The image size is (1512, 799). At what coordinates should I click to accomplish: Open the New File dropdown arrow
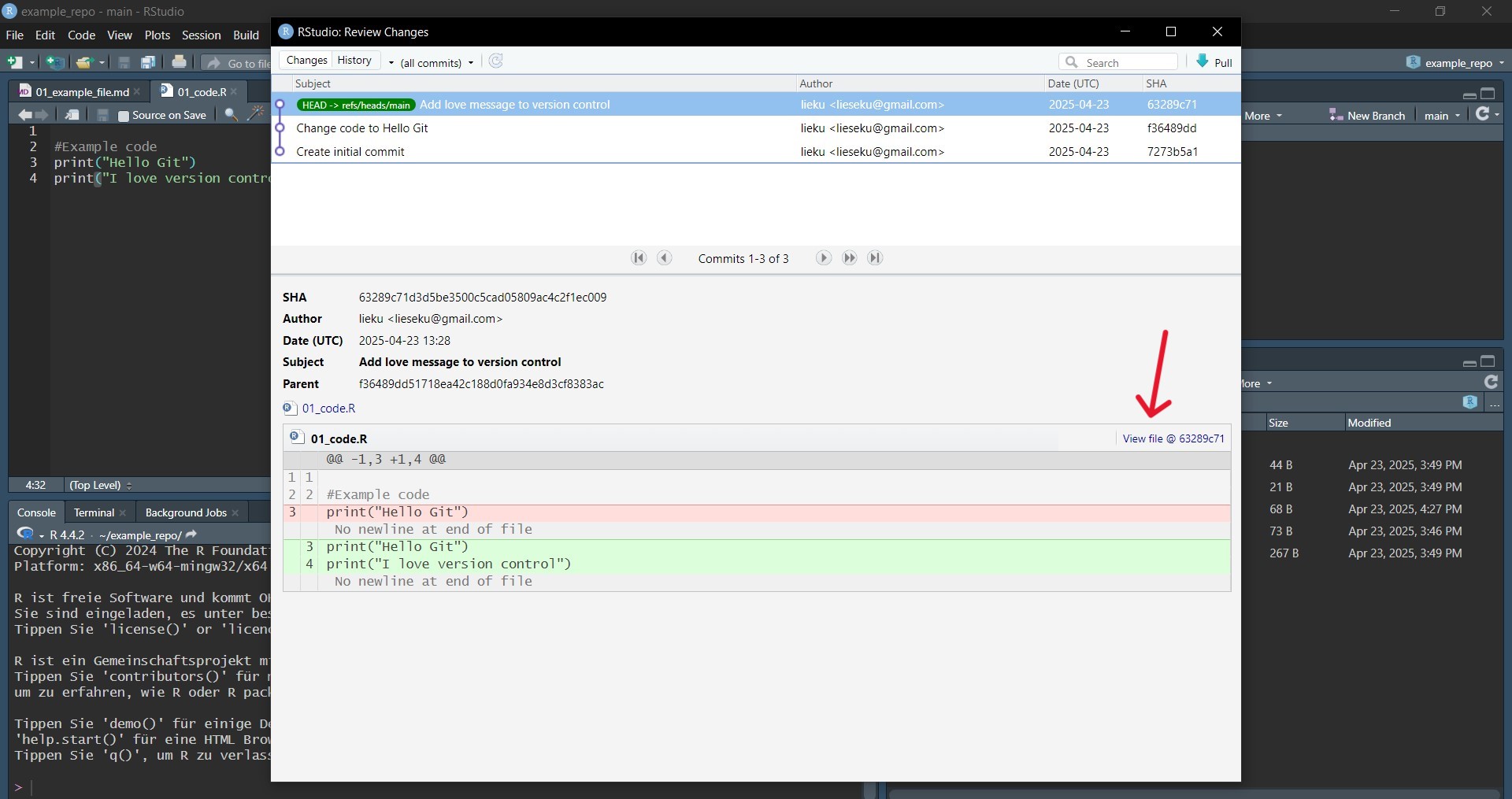(32, 63)
